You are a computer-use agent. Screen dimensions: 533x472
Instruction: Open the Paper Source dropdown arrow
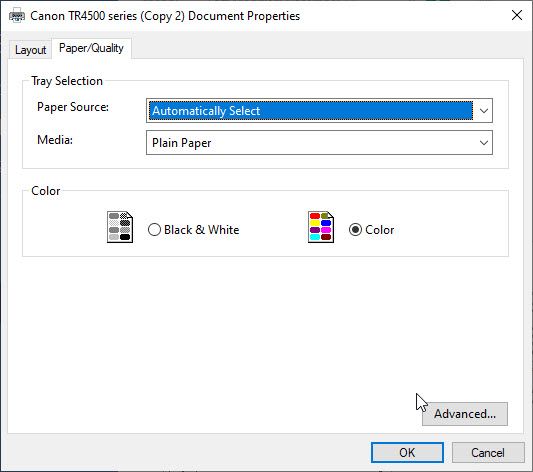(484, 111)
